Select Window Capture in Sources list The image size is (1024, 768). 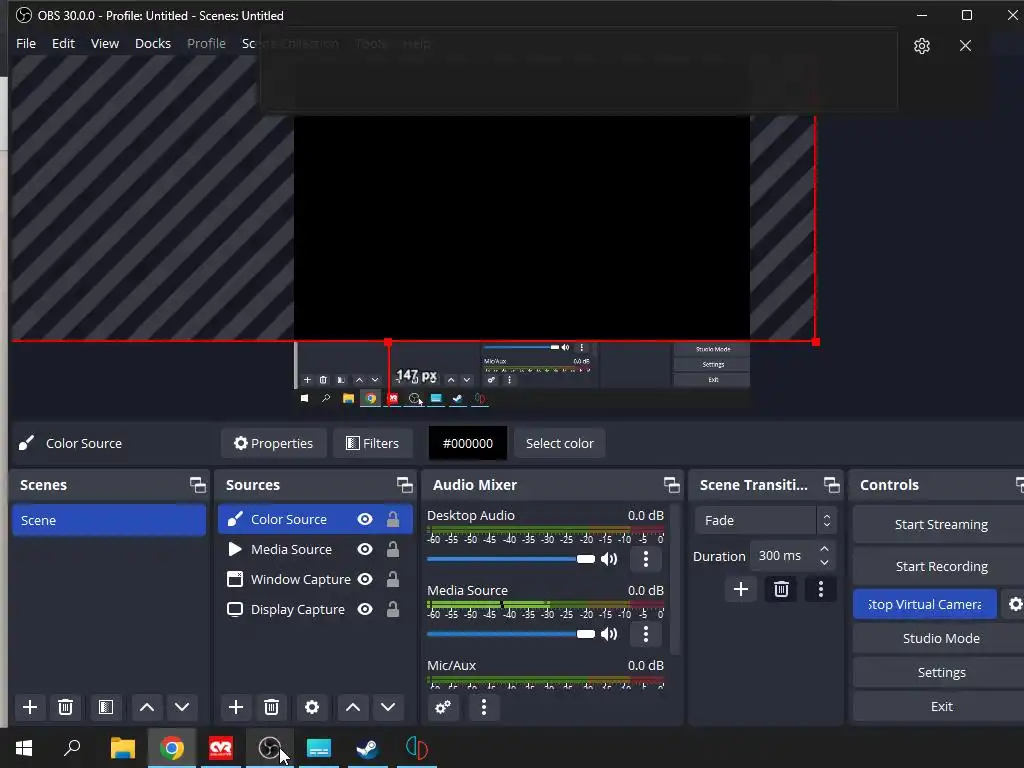point(315,579)
